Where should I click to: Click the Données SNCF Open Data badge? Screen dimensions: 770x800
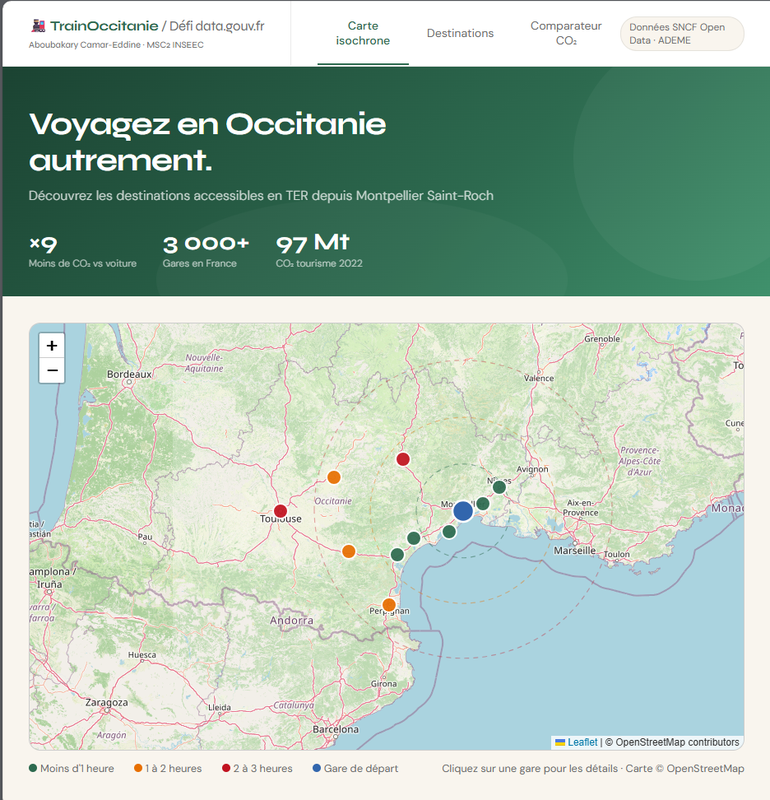click(682, 34)
